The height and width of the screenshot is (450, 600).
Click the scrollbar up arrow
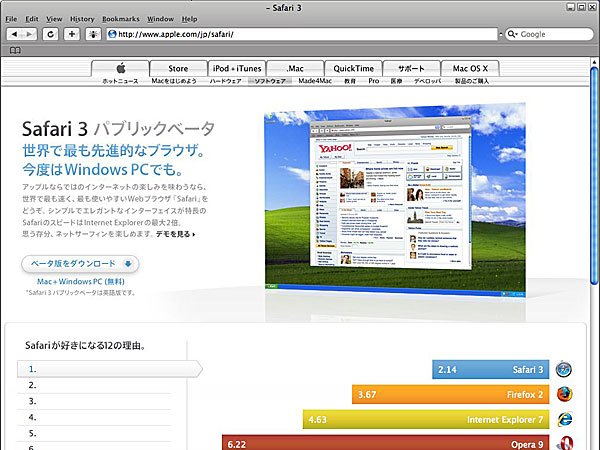tap(594, 62)
